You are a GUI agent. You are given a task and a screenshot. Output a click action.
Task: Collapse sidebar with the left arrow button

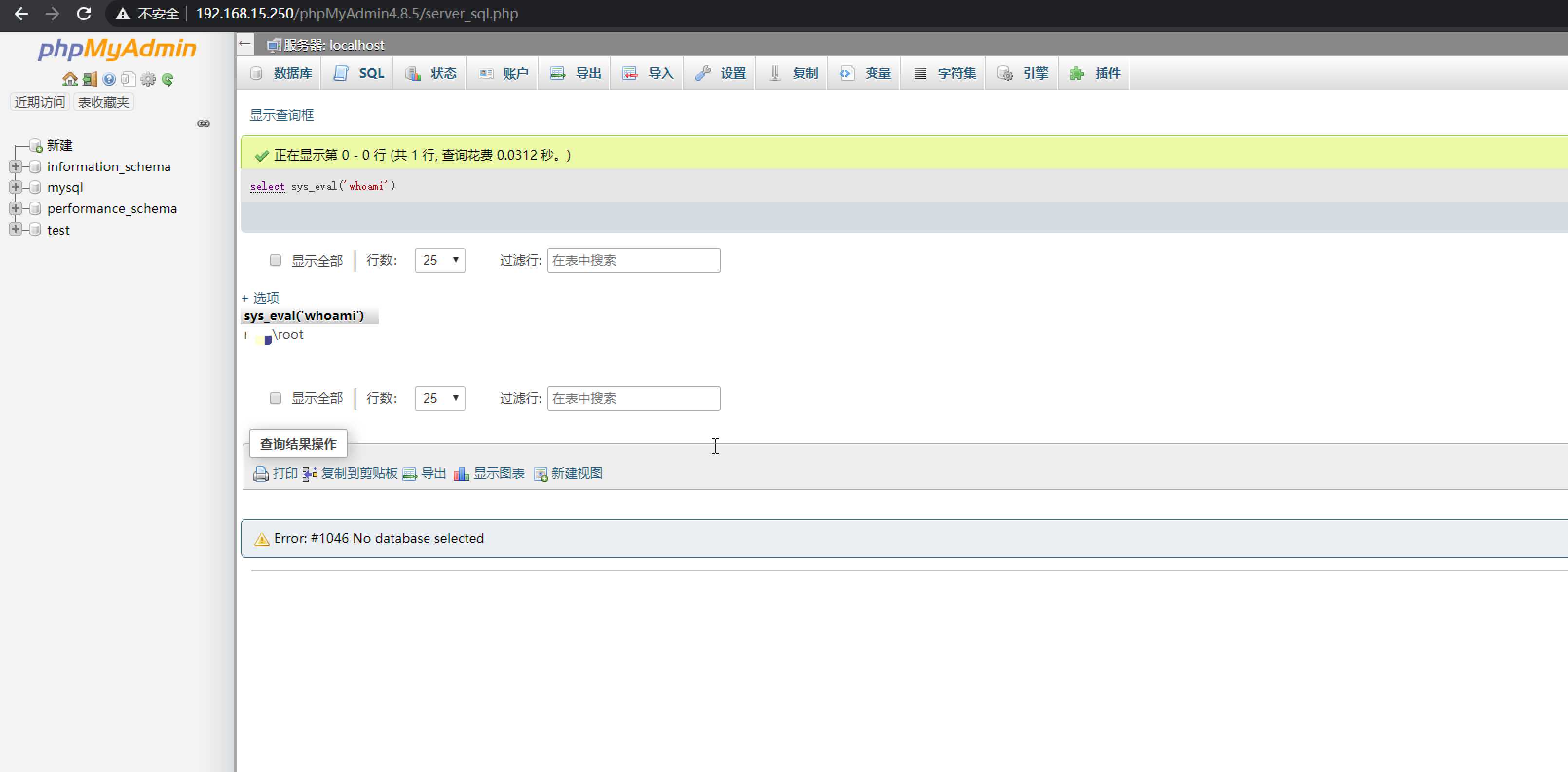[x=244, y=44]
